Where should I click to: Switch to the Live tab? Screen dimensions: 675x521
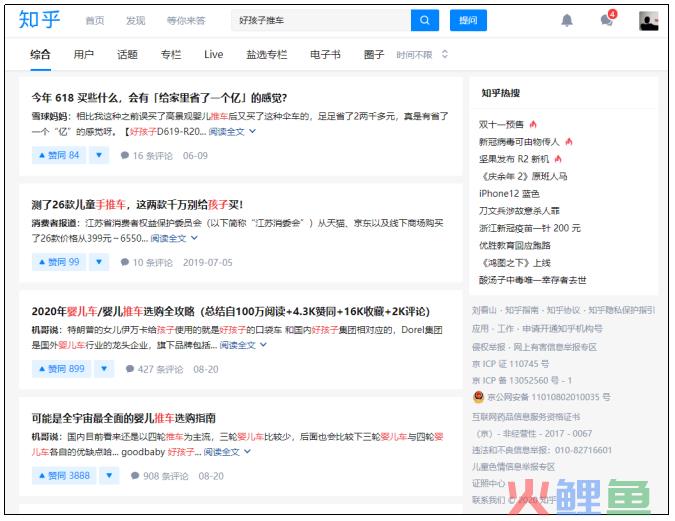click(214, 55)
